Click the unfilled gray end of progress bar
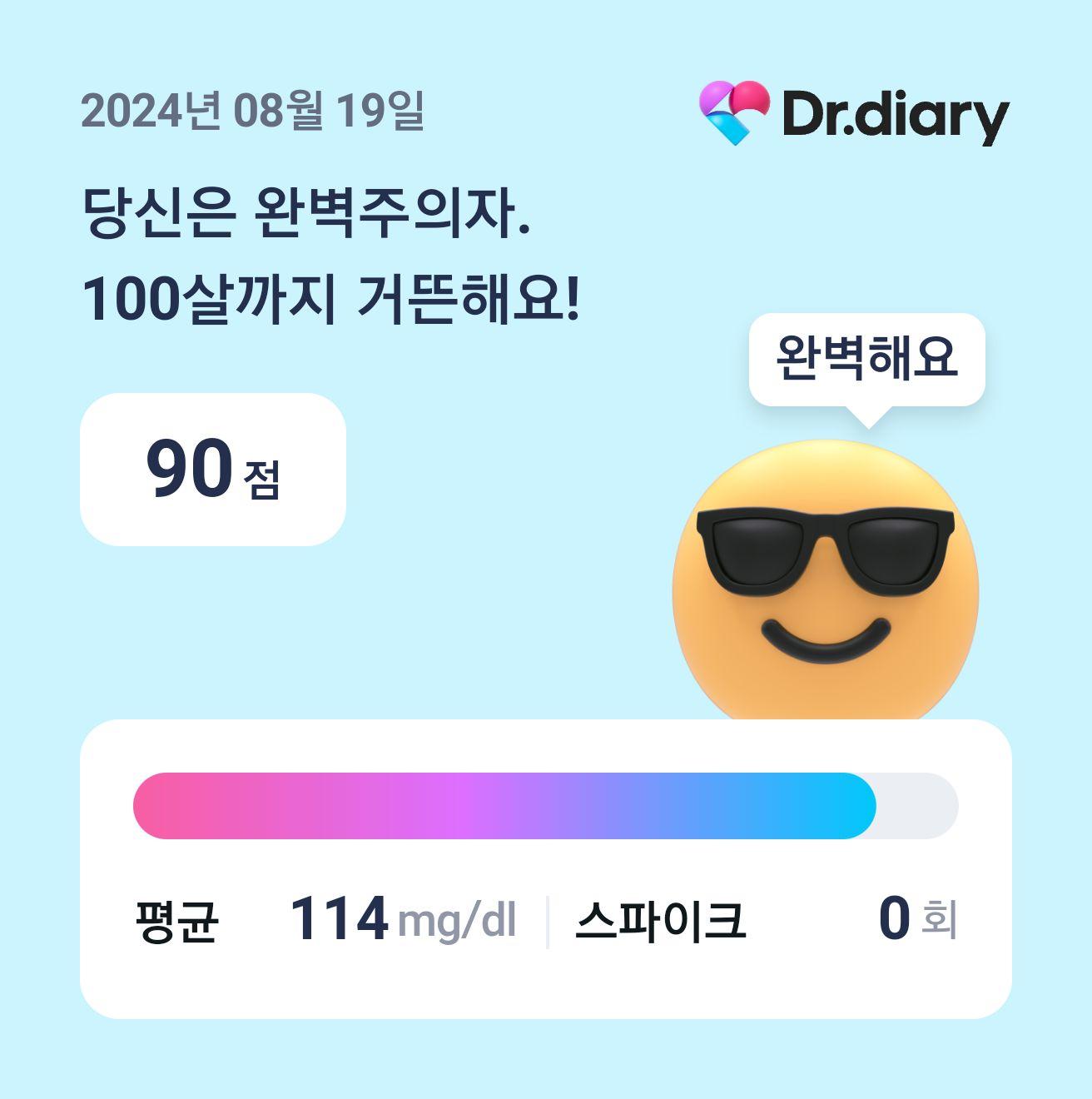This screenshot has height=1099, width=1092. click(917, 806)
